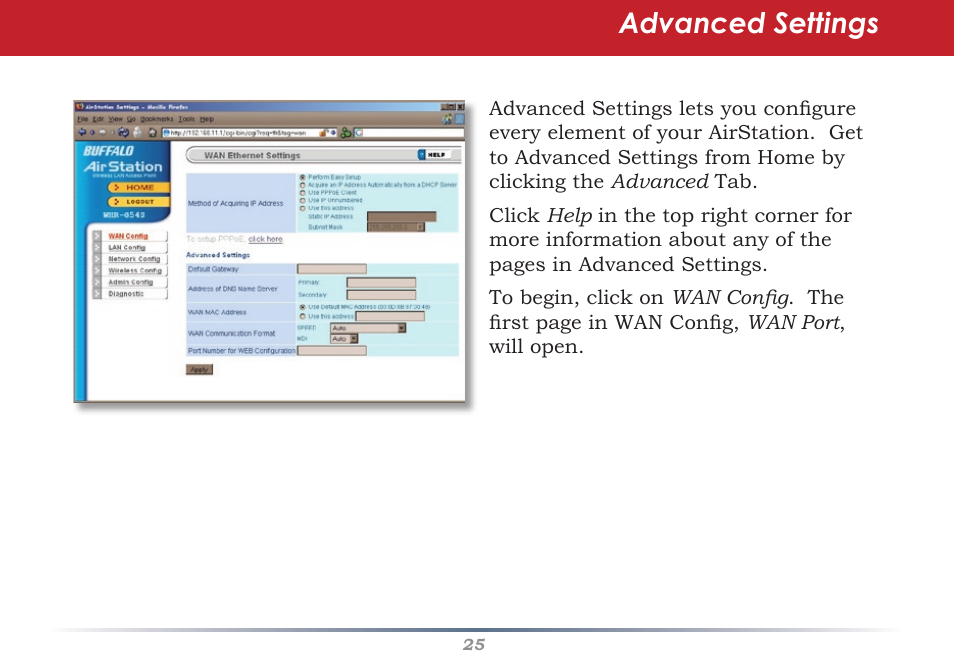Click the Secondary DNS server field
Viewport: 954px width, 661px height.
point(381,295)
